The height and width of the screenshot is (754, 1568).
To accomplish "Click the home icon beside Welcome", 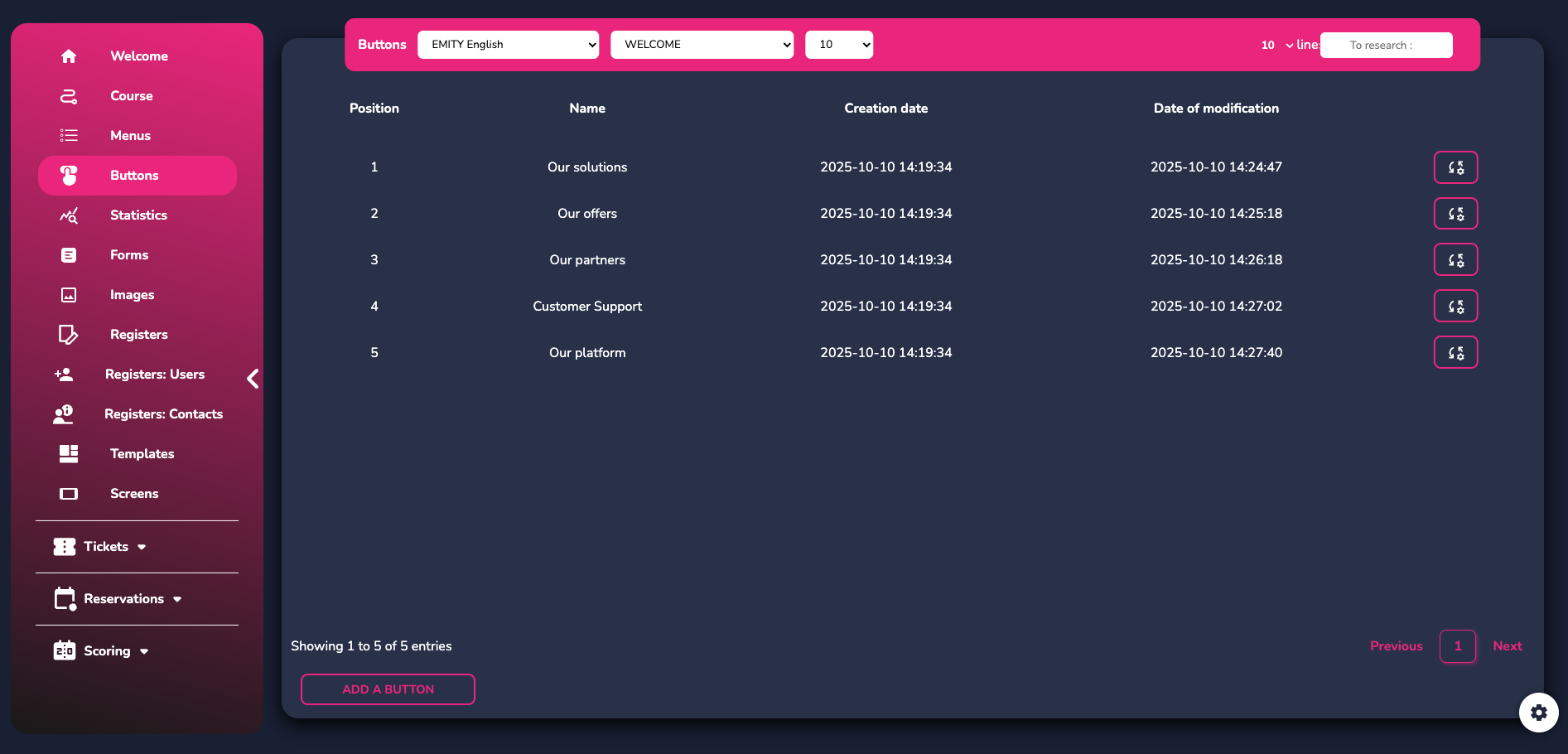I will [x=69, y=56].
